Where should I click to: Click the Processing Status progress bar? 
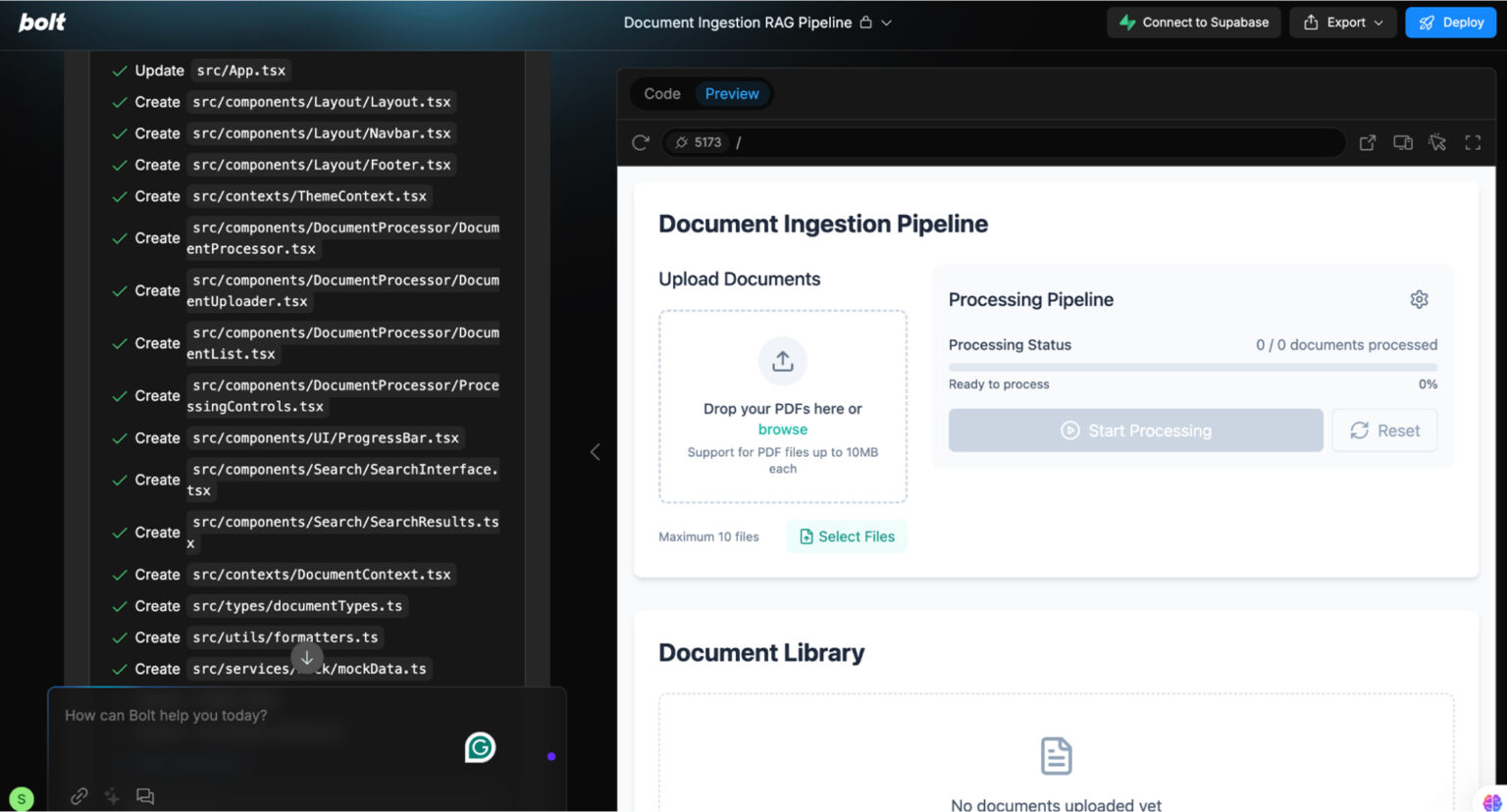point(1192,367)
